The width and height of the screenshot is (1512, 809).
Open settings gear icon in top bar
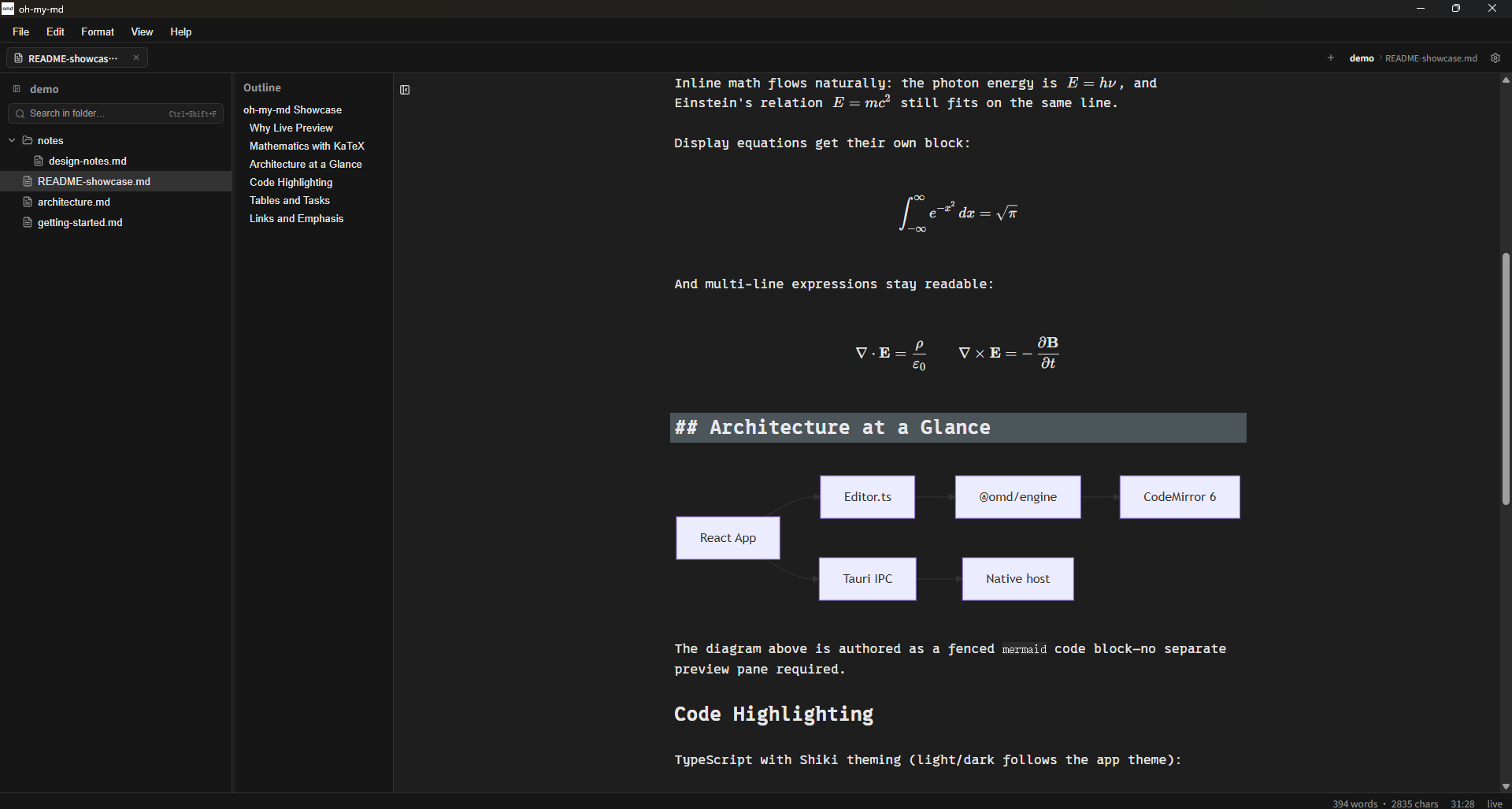pyautogui.click(x=1495, y=58)
